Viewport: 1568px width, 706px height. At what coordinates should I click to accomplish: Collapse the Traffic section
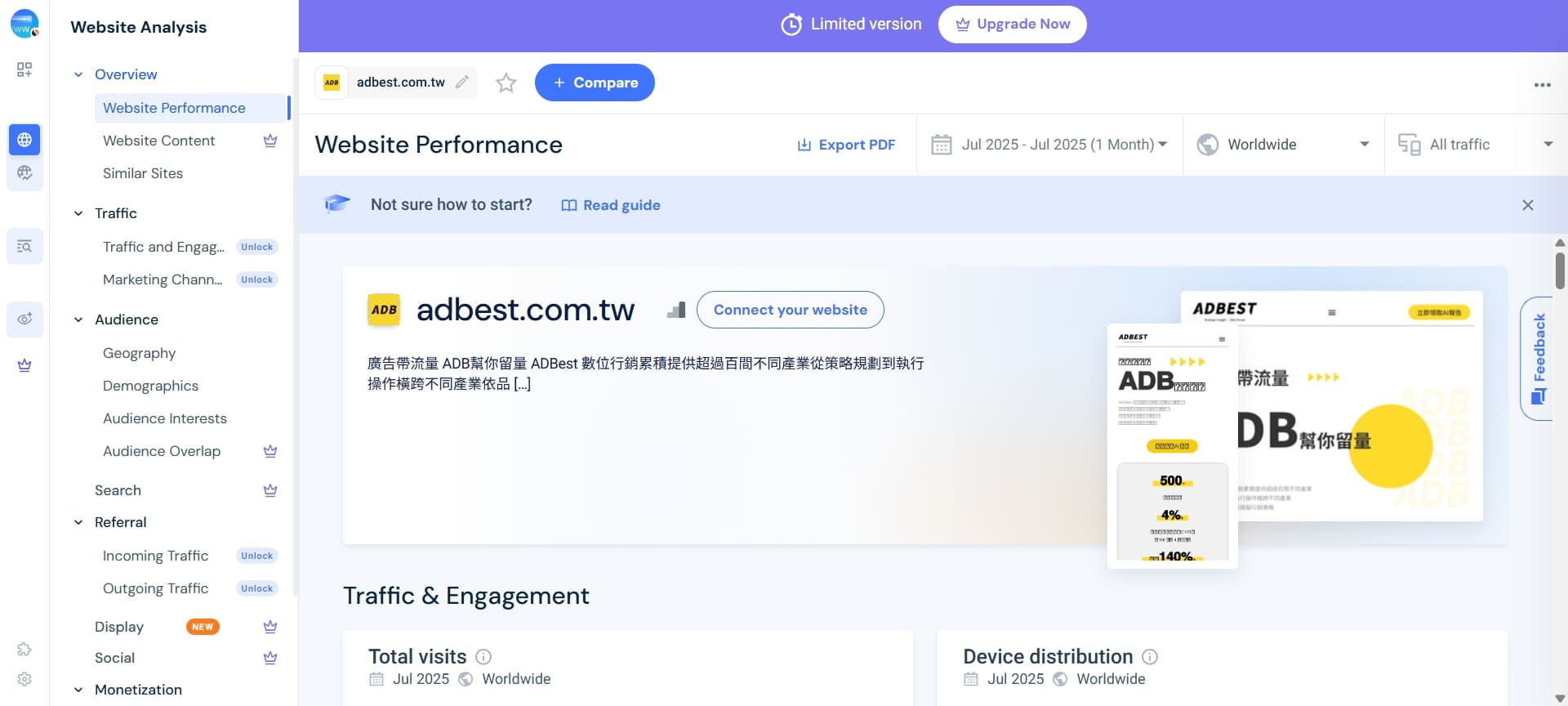coord(78,213)
